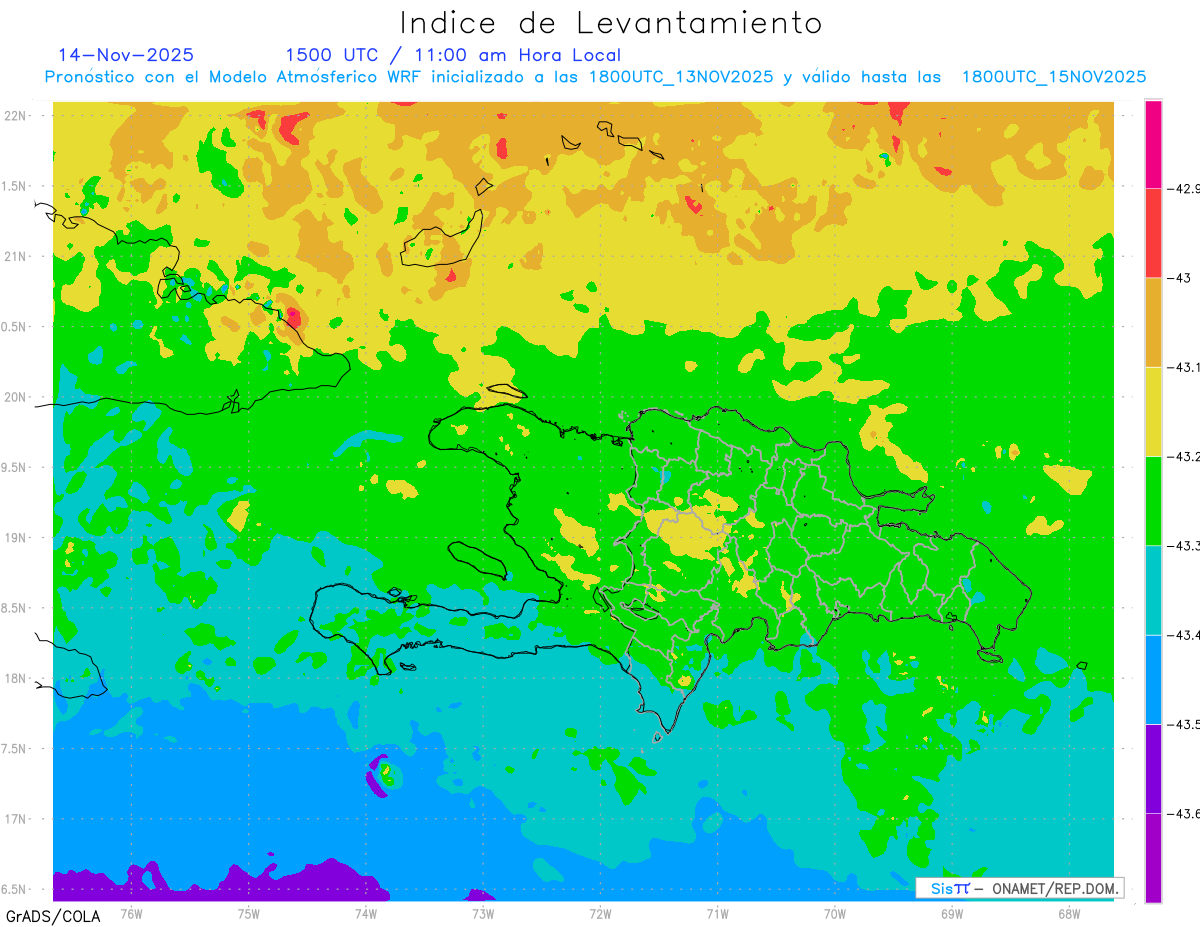Screen dimensions: 1200x927
Task: Select the yellow swatch in the color bar
Action: (1153, 412)
